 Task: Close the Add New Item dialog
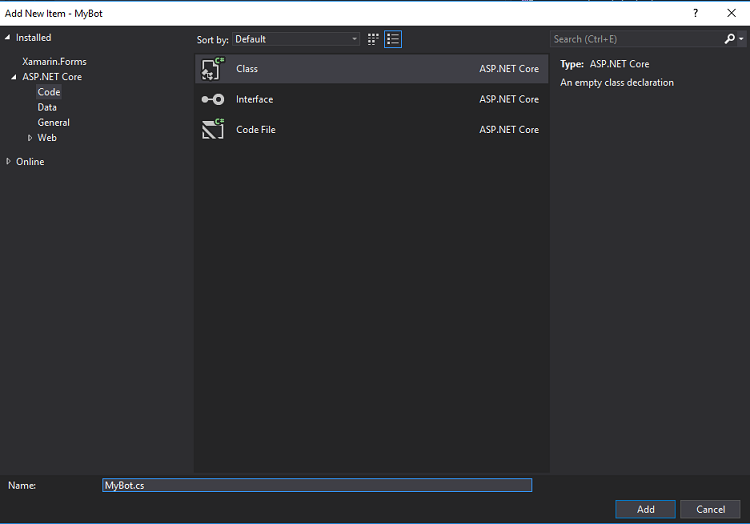pos(731,13)
